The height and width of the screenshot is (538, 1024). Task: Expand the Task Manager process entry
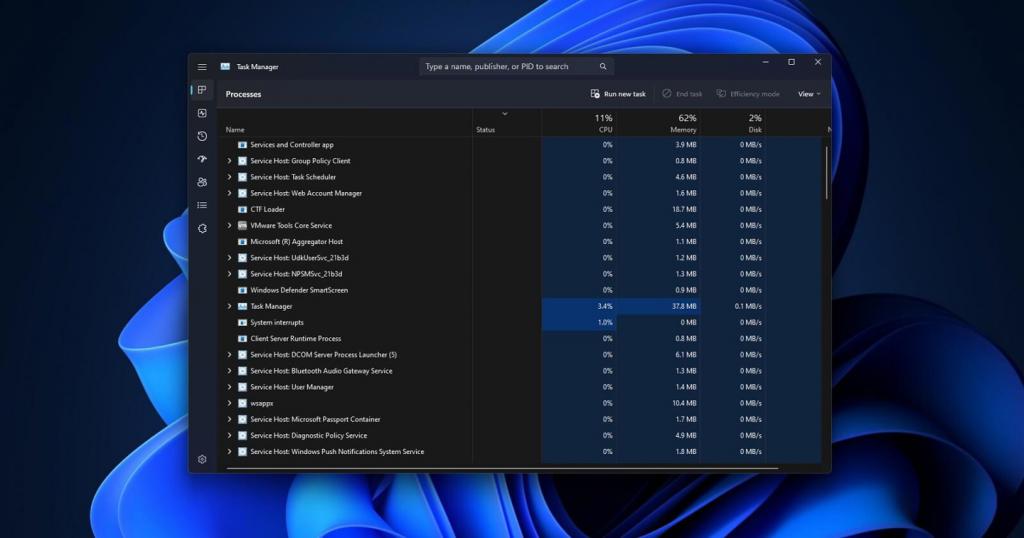229,306
